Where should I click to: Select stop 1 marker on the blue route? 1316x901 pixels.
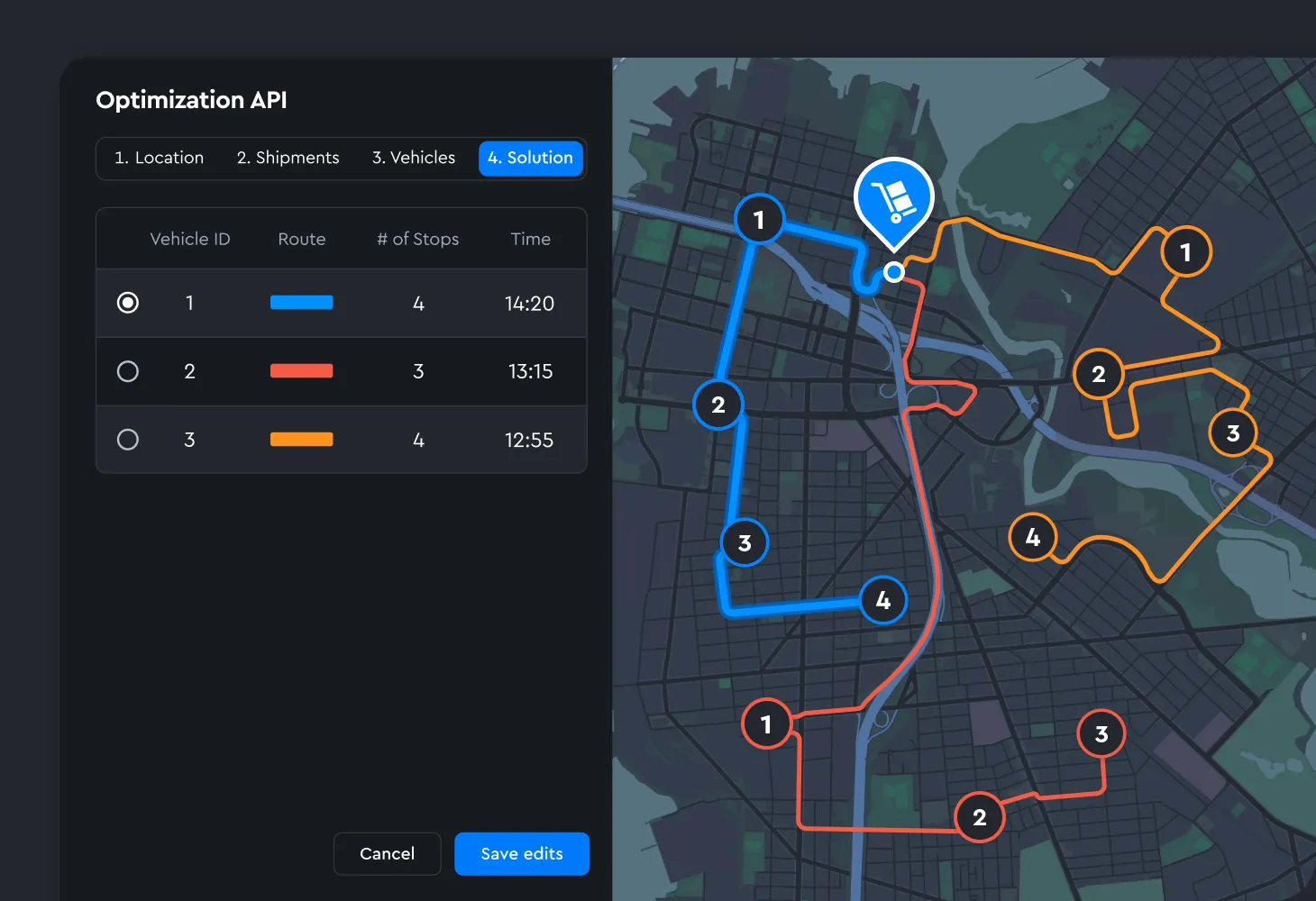[759, 219]
